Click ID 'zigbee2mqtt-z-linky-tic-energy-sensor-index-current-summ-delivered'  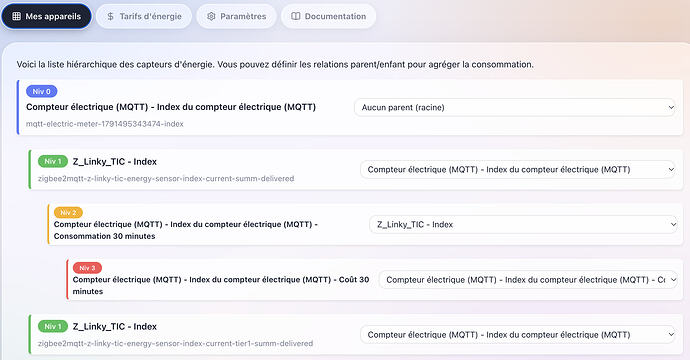click(166, 179)
